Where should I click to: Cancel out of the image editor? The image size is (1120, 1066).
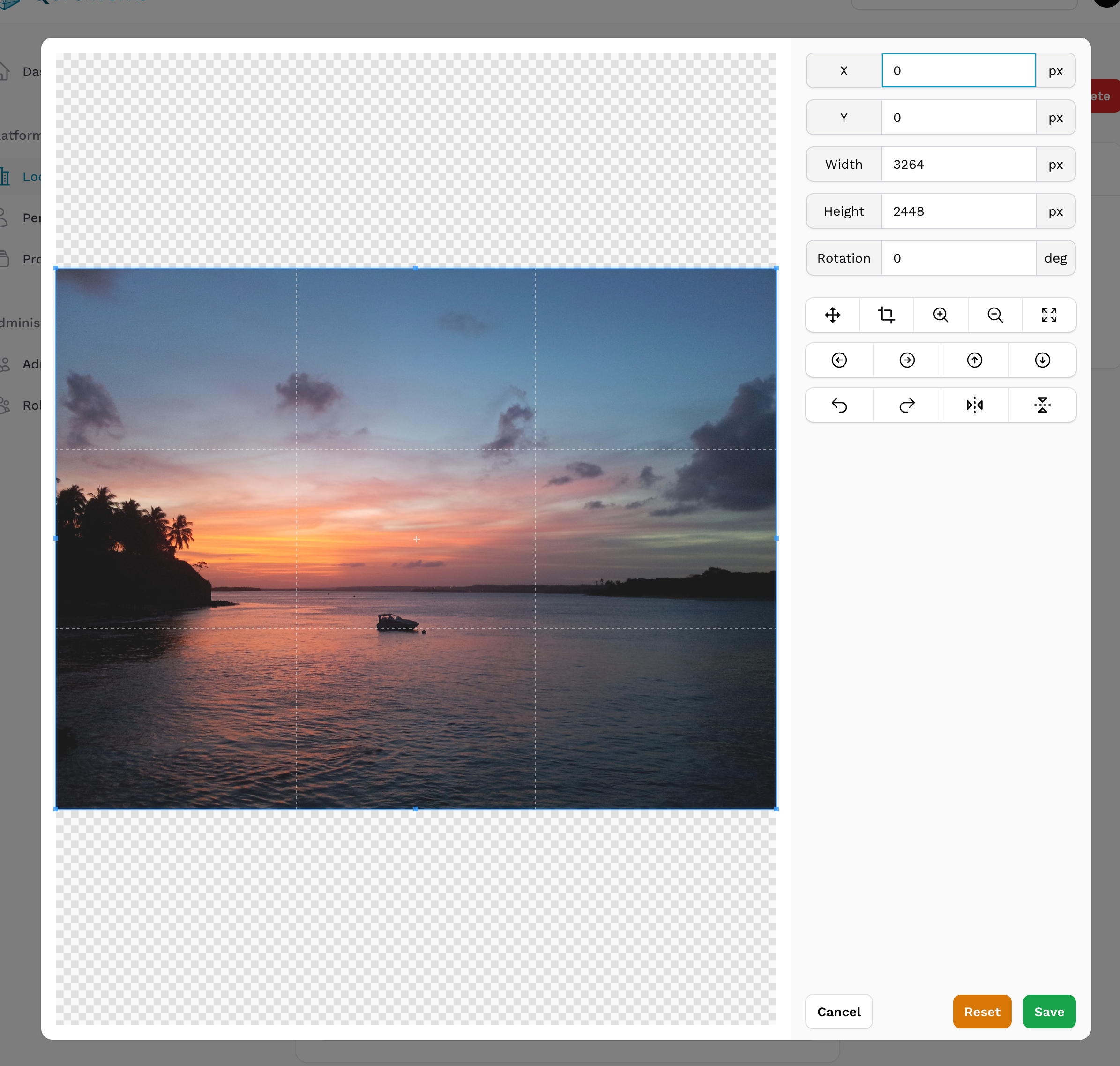(x=838, y=1012)
